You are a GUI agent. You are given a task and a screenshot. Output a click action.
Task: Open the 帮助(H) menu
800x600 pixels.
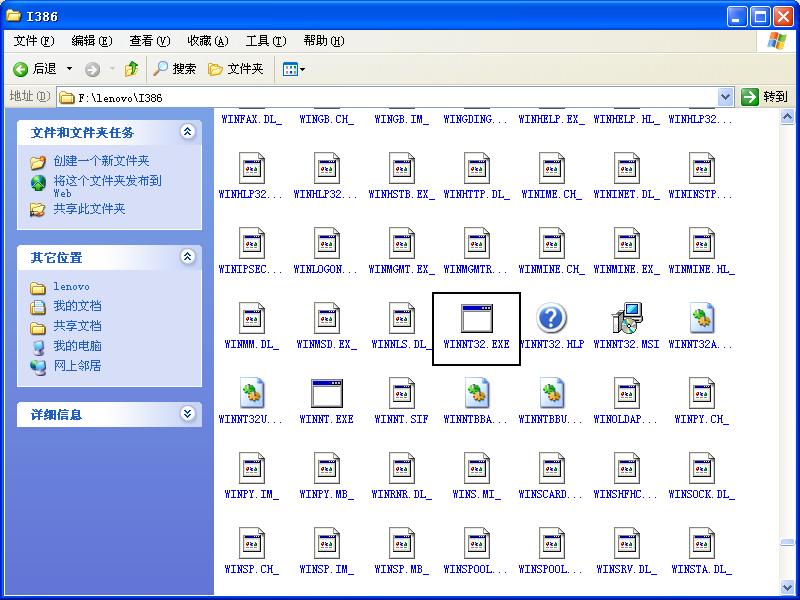pyautogui.click(x=323, y=41)
